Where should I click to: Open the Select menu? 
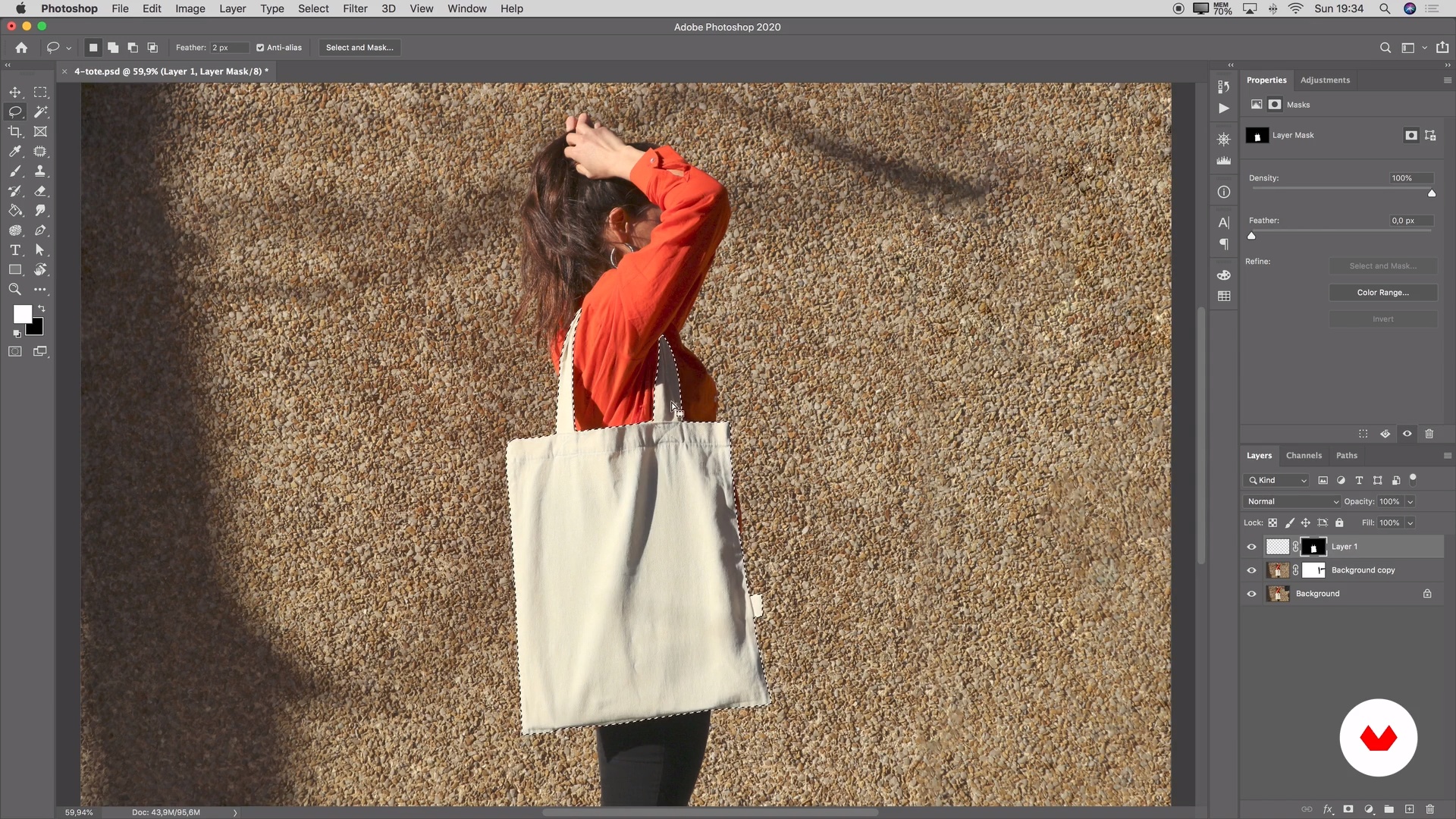[313, 8]
